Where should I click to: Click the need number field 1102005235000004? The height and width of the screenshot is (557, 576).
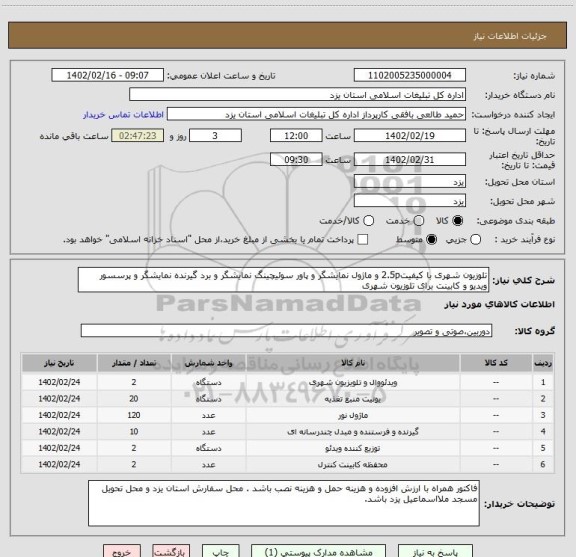click(x=410, y=75)
